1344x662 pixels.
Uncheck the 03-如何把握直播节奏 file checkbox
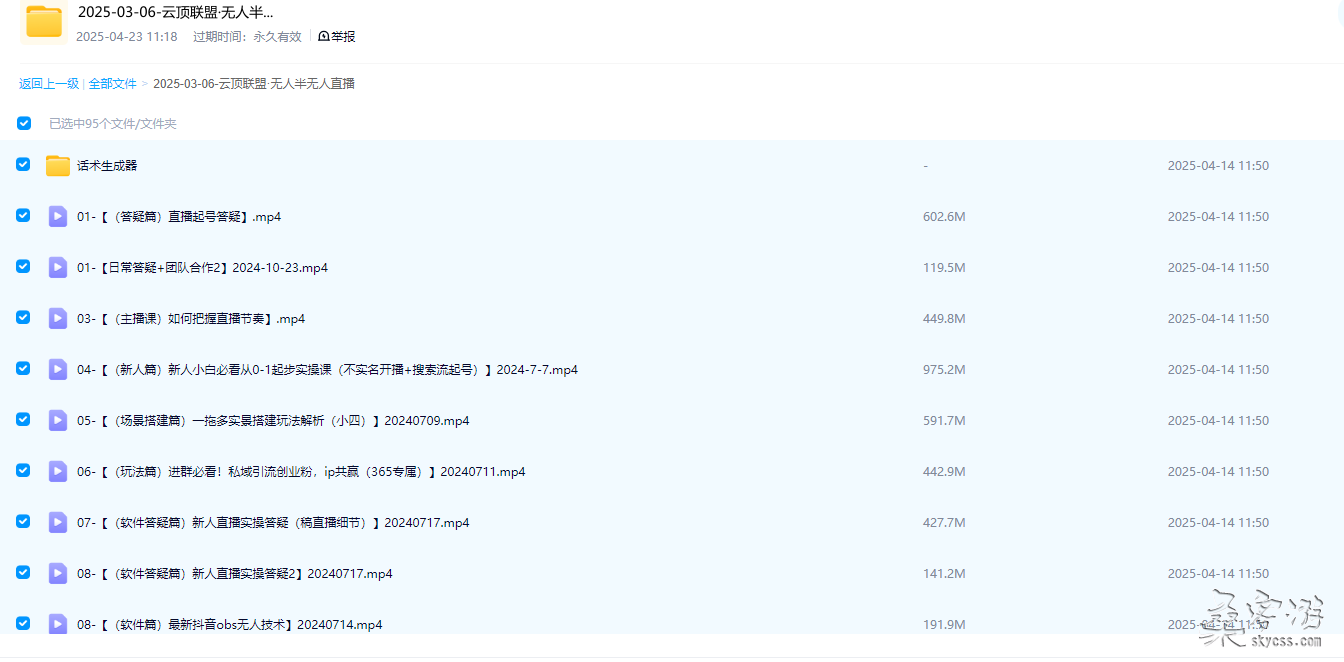tap(23, 318)
